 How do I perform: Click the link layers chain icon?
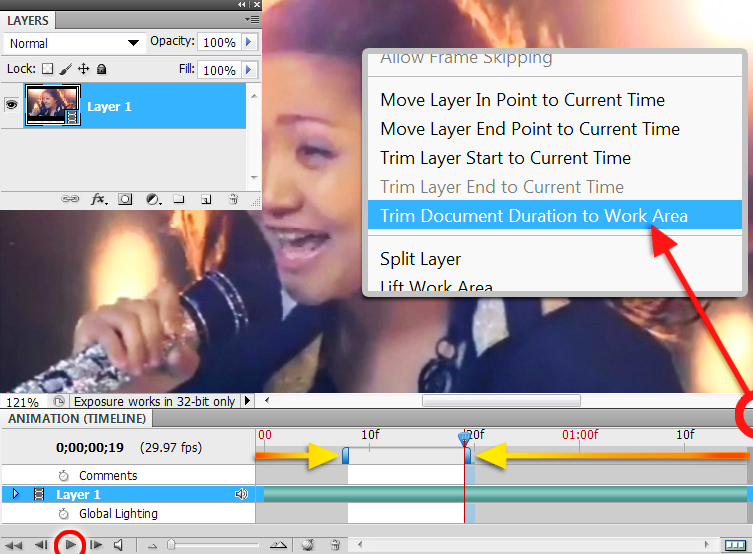pos(70,199)
